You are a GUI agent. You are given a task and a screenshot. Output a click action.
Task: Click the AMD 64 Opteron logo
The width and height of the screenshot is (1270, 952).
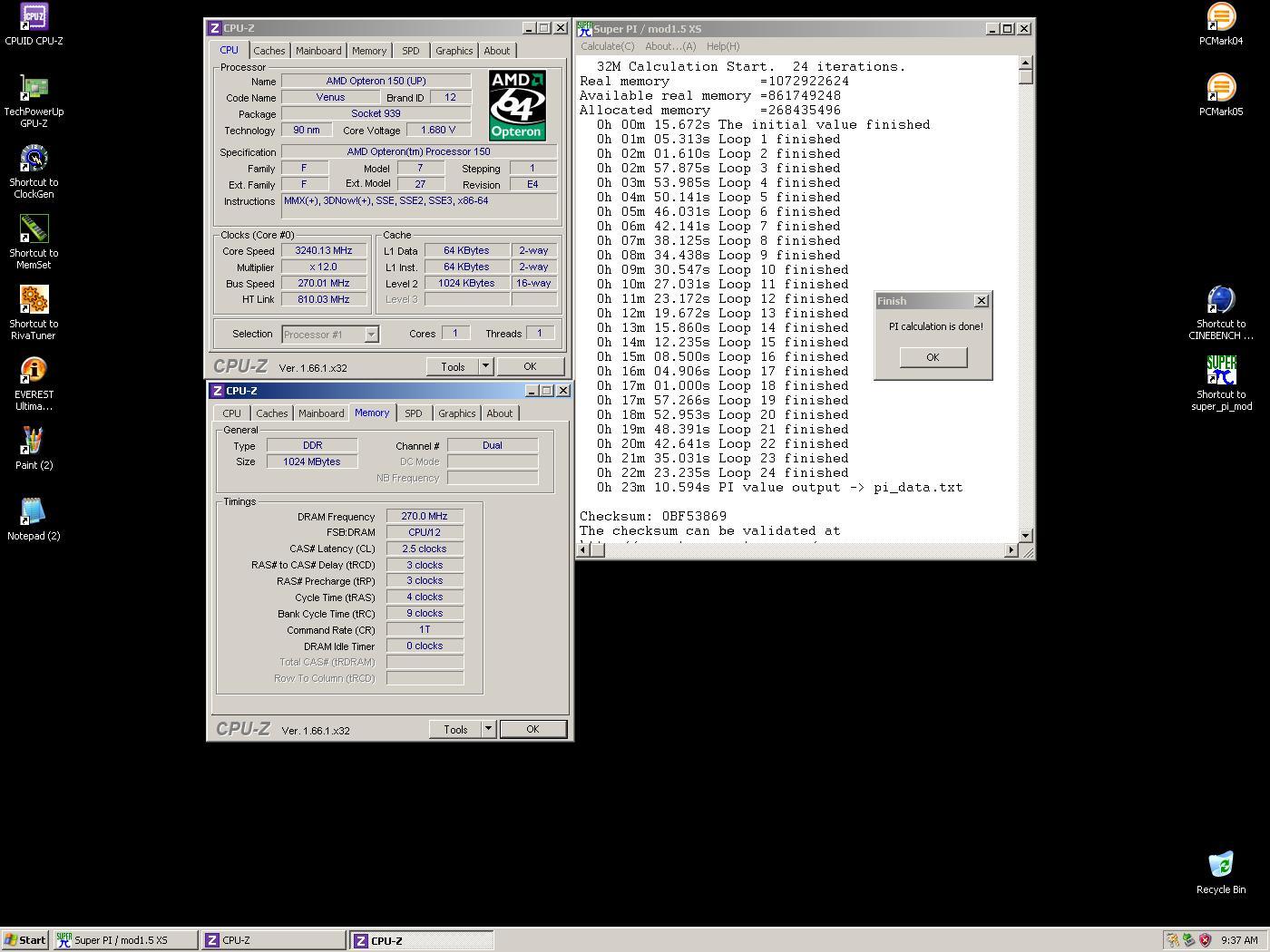pos(517,105)
